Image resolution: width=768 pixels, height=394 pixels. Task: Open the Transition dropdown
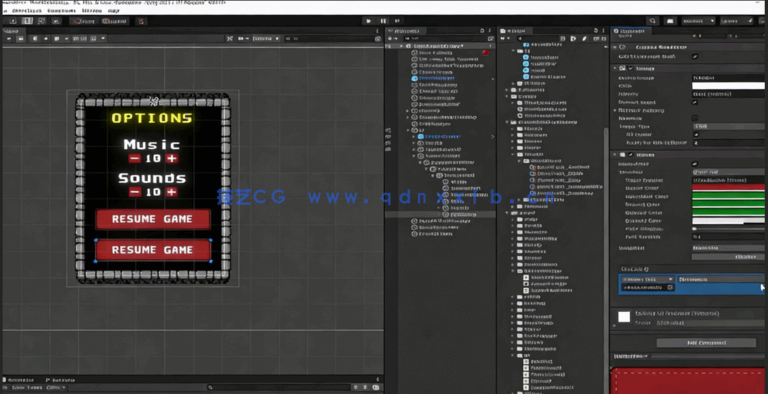point(728,172)
